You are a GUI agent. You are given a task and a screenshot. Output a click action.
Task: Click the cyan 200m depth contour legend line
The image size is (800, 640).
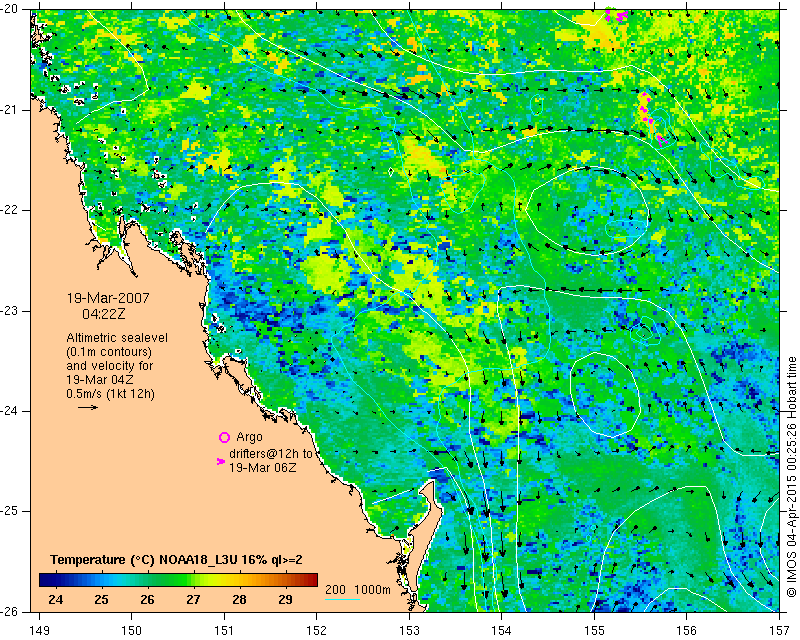pos(342,599)
